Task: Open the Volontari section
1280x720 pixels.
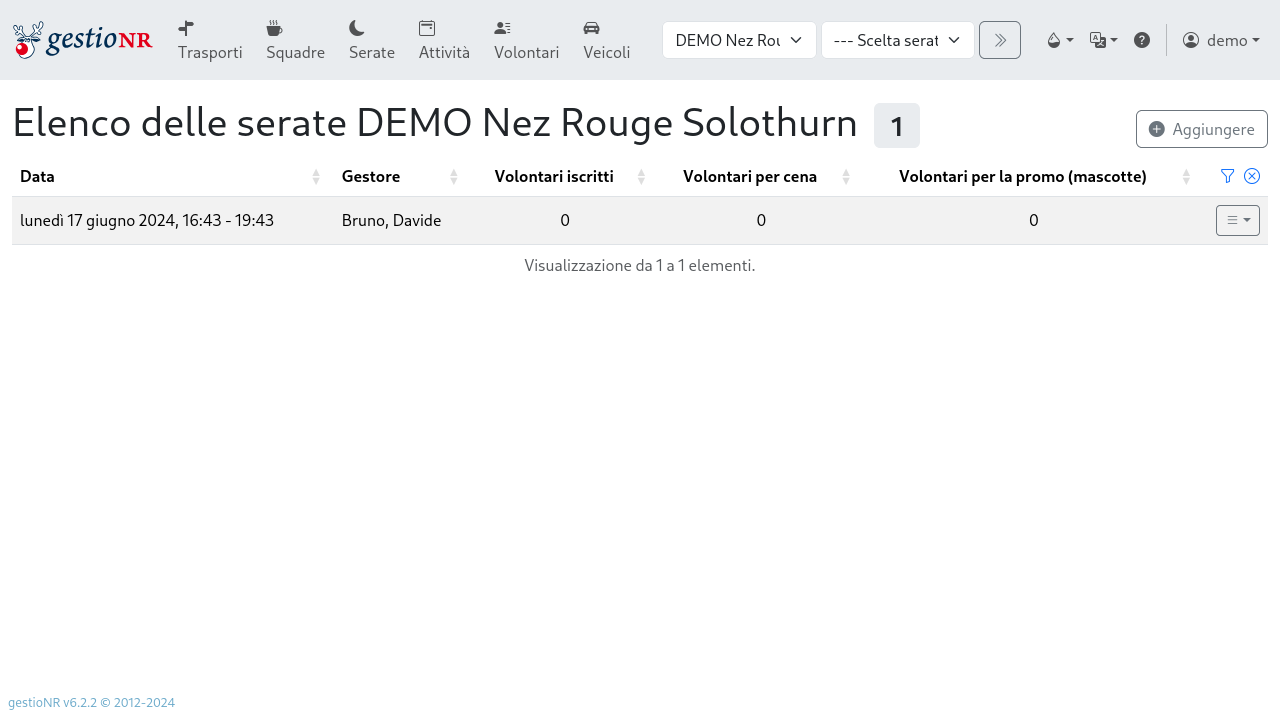Action: click(x=526, y=40)
